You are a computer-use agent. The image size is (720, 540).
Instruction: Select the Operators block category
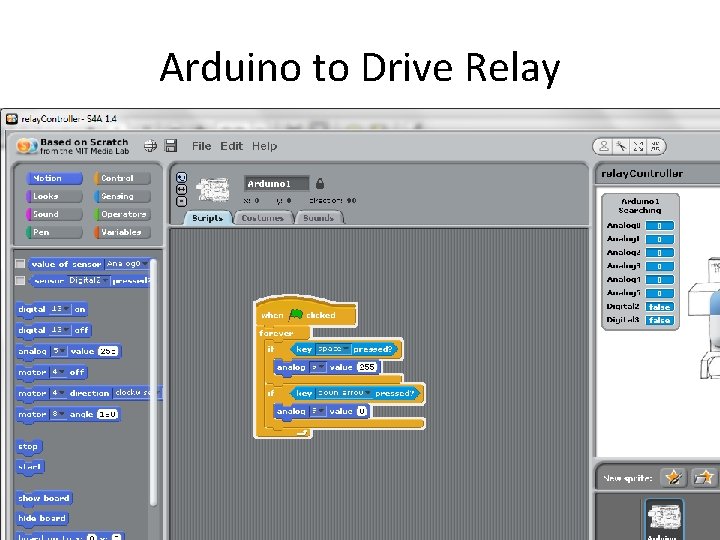click(122, 214)
